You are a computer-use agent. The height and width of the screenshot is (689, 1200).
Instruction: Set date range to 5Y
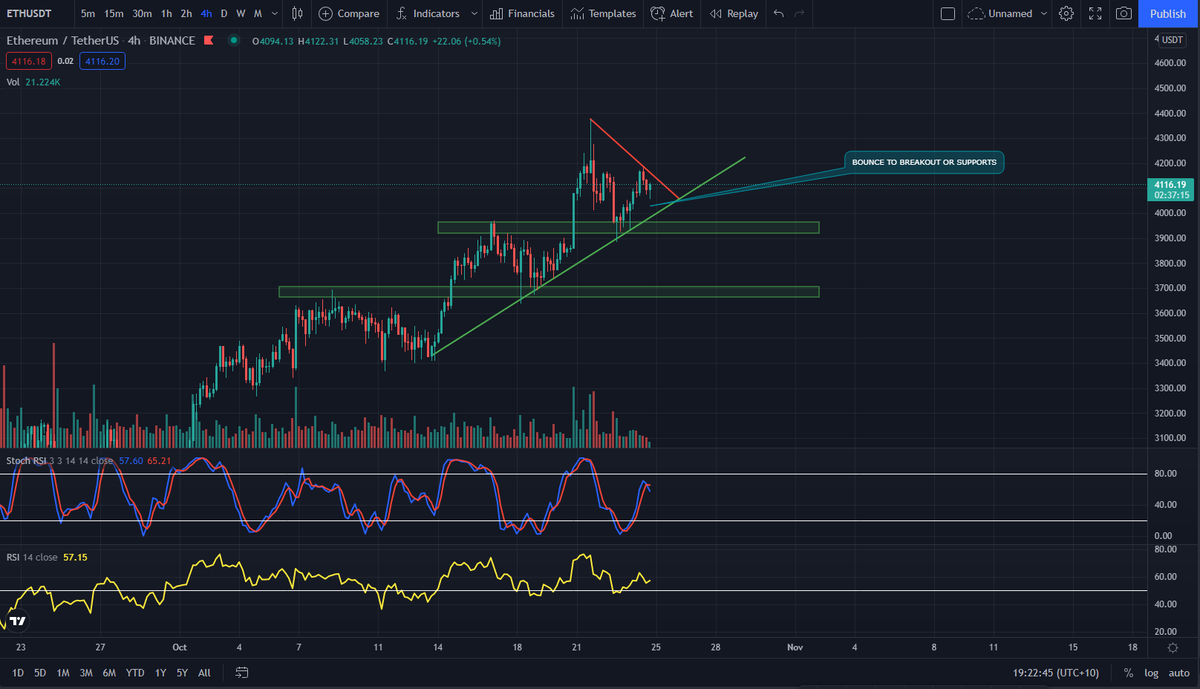tap(182, 673)
